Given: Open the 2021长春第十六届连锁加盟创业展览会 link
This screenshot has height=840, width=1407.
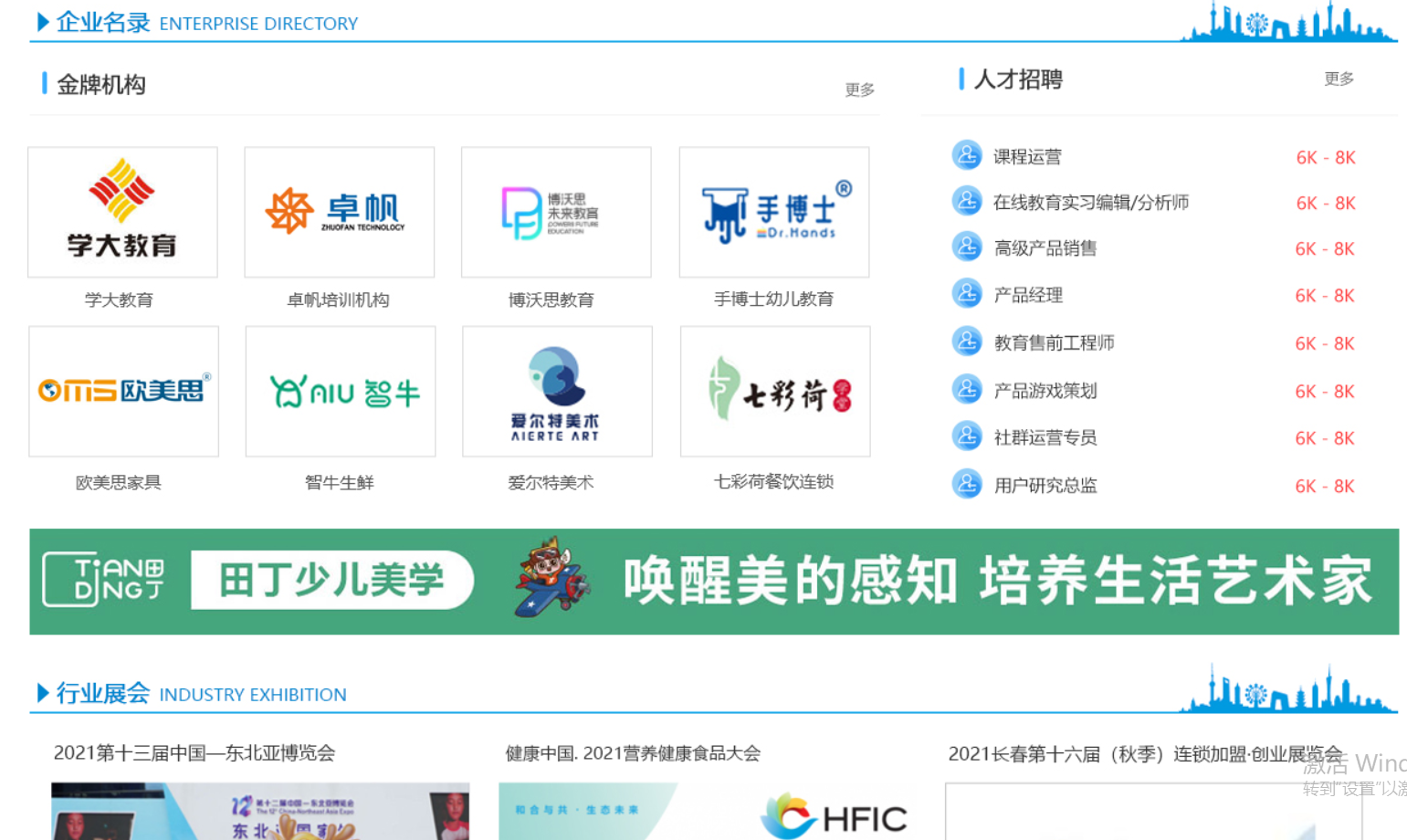Looking at the screenshot, I should tap(1145, 754).
